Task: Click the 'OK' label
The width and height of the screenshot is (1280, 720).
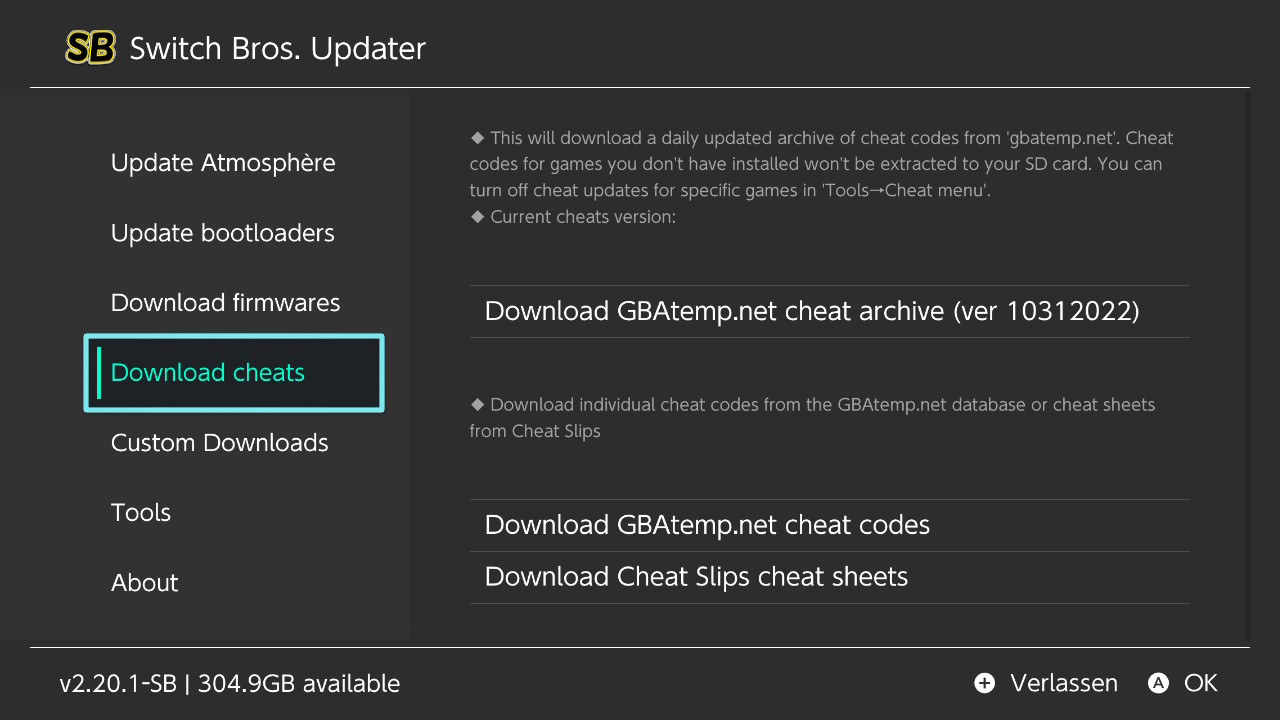Action: click(x=1201, y=683)
